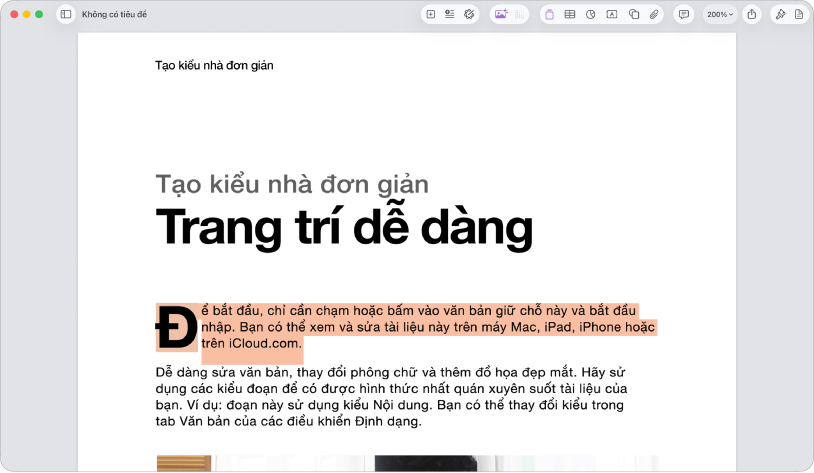The height and width of the screenshot is (473, 814).
Task: Click the header text Tạo kiểu nhà đơn giản
Action: 214,65
